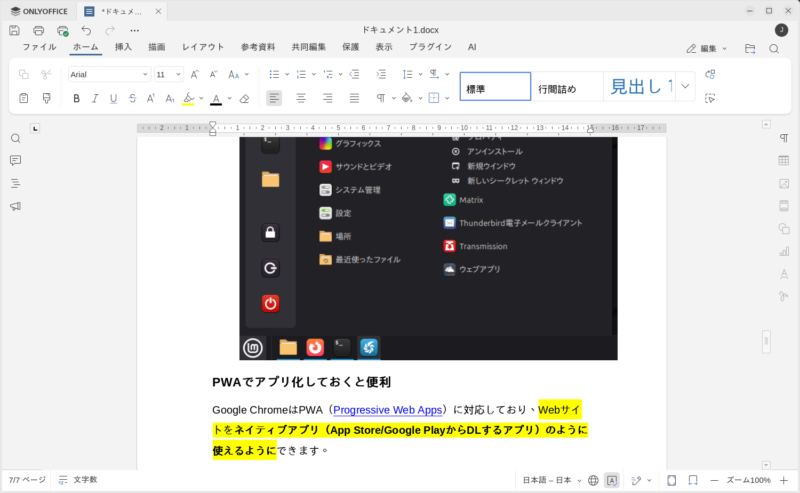
Task: Switch to the 挿入 tab
Action: click(x=123, y=47)
